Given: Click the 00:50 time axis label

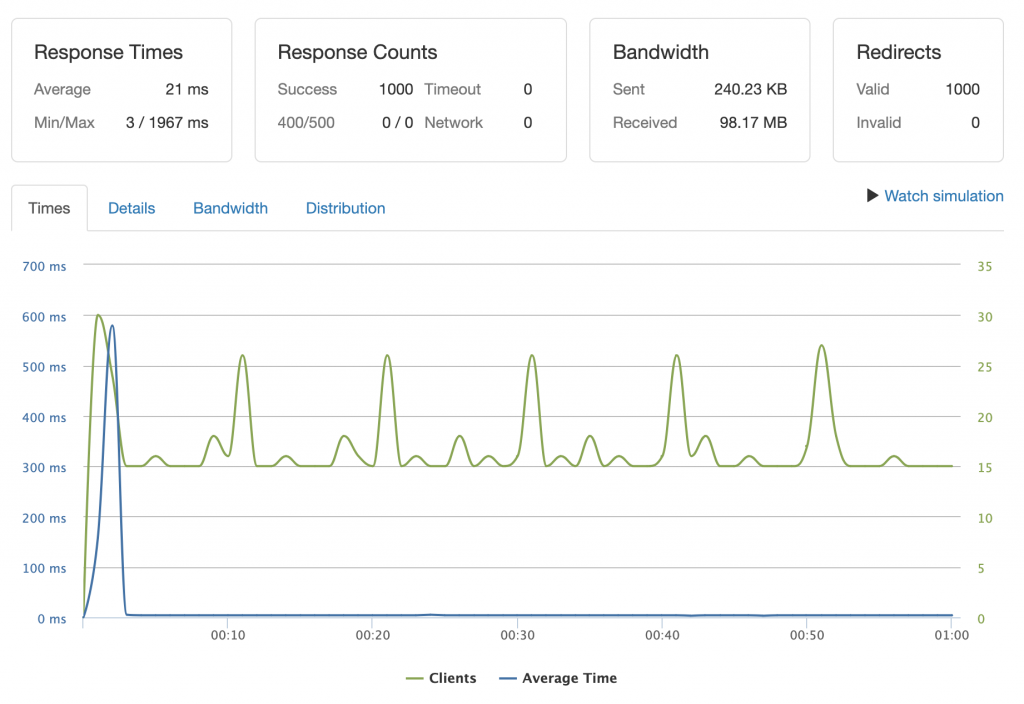Looking at the screenshot, I should (807, 635).
